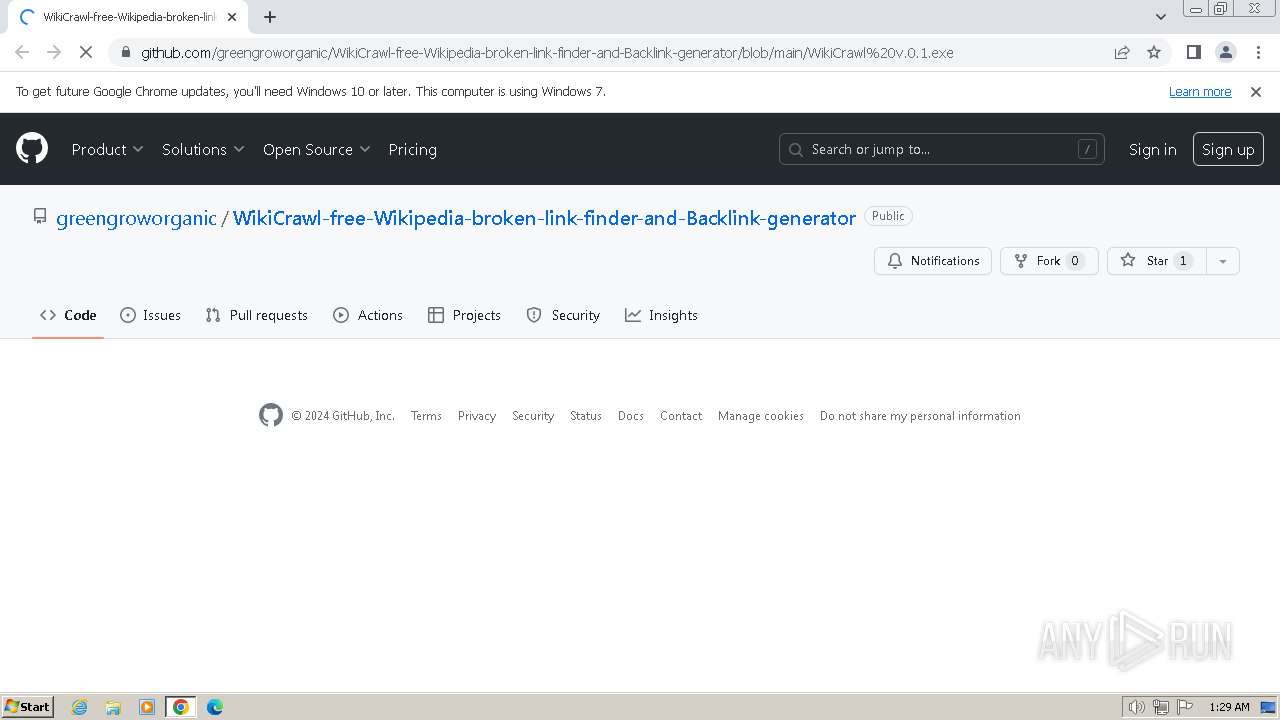Open the Security tab

tap(563, 315)
